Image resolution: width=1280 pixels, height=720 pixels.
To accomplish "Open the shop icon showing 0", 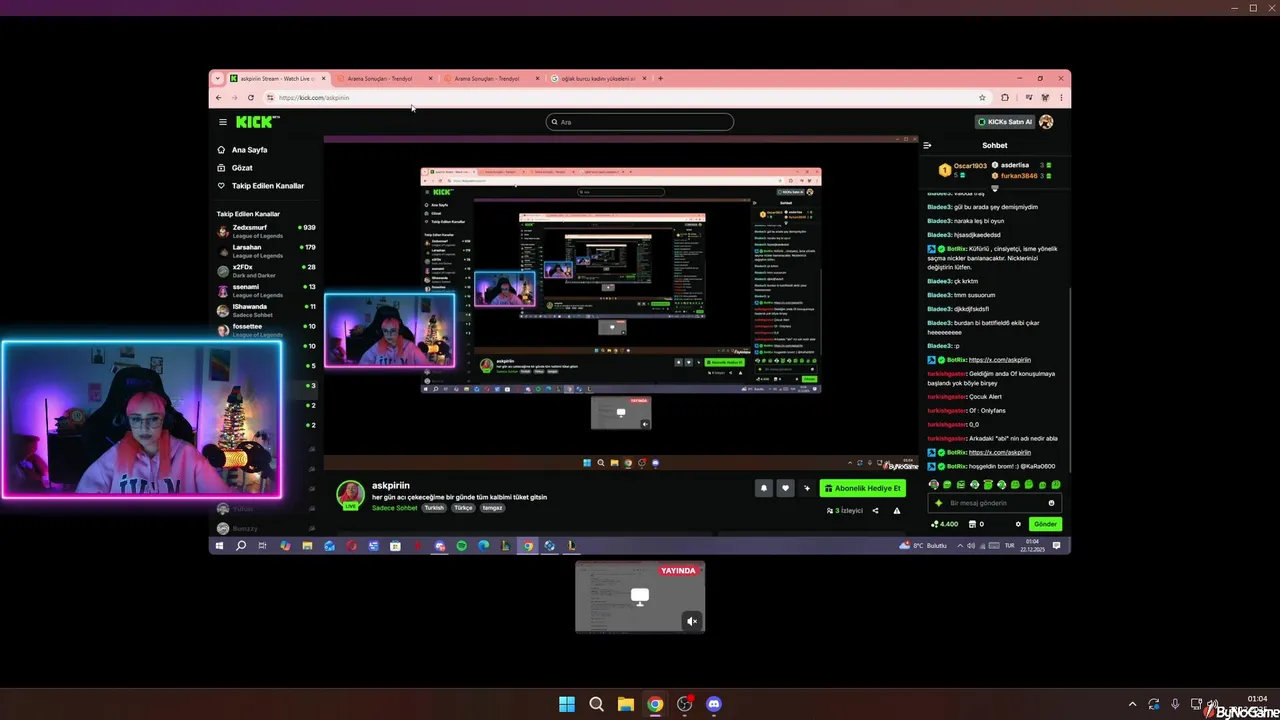I will pos(975,524).
